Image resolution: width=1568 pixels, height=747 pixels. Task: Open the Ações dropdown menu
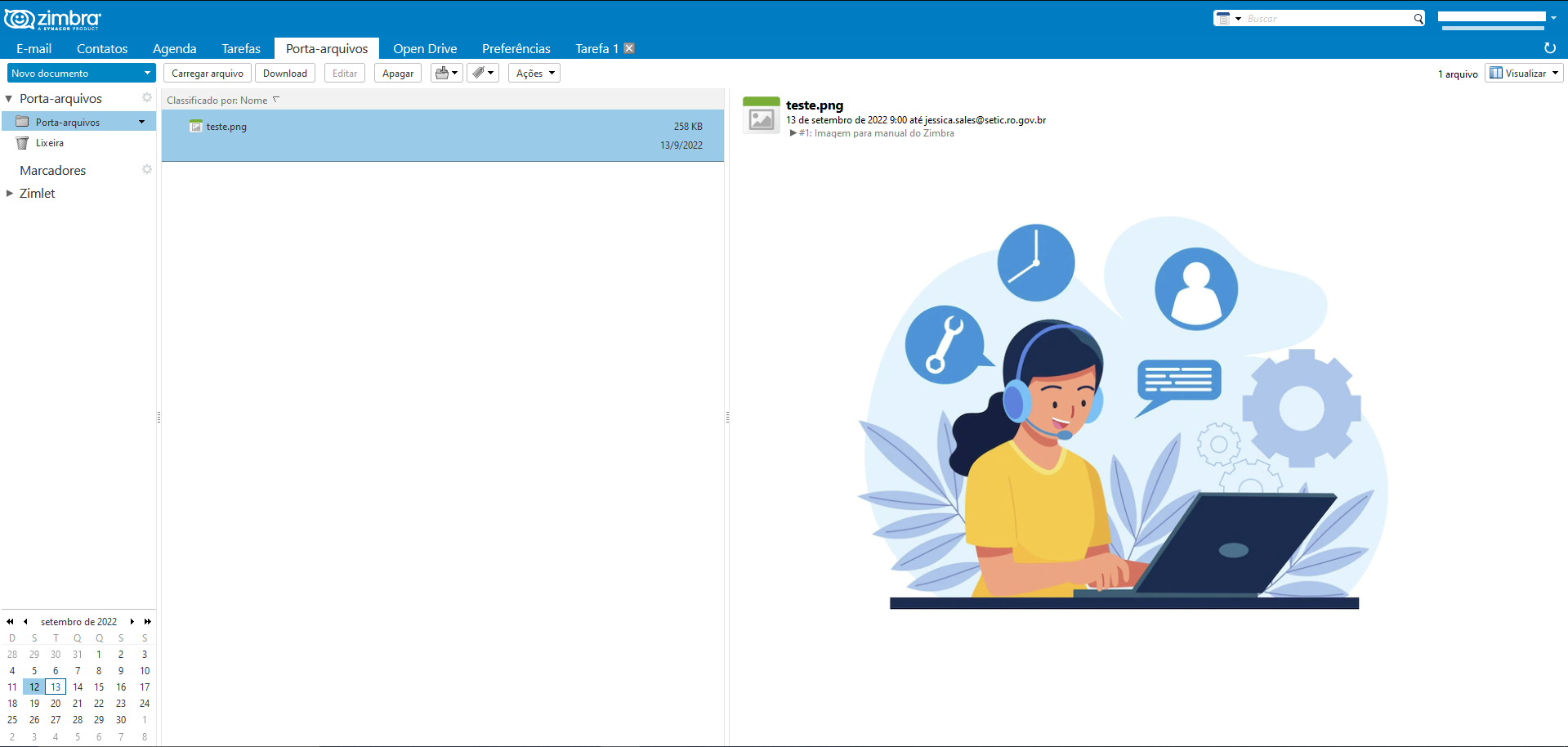pos(534,74)
